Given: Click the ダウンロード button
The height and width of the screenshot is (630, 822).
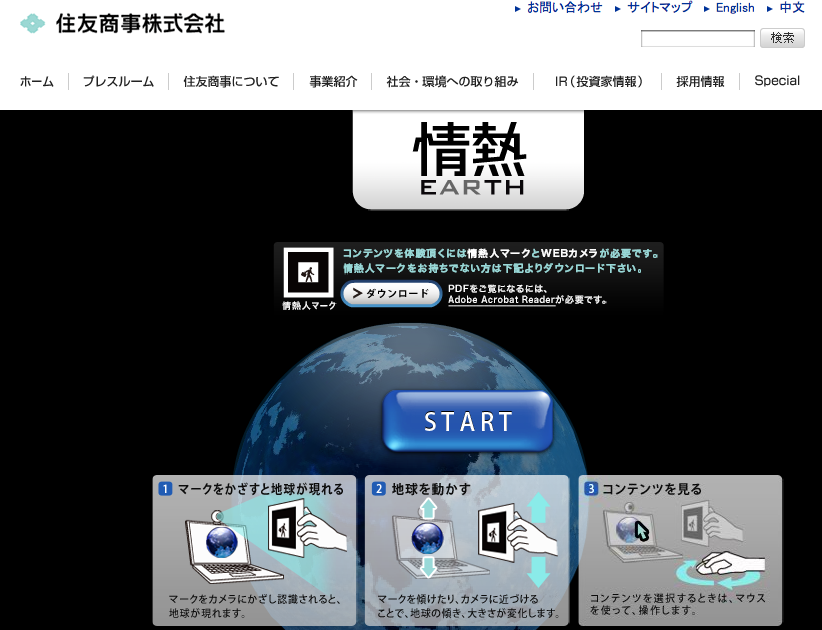Looking at the screenshot, I should [x=392, y=294].
